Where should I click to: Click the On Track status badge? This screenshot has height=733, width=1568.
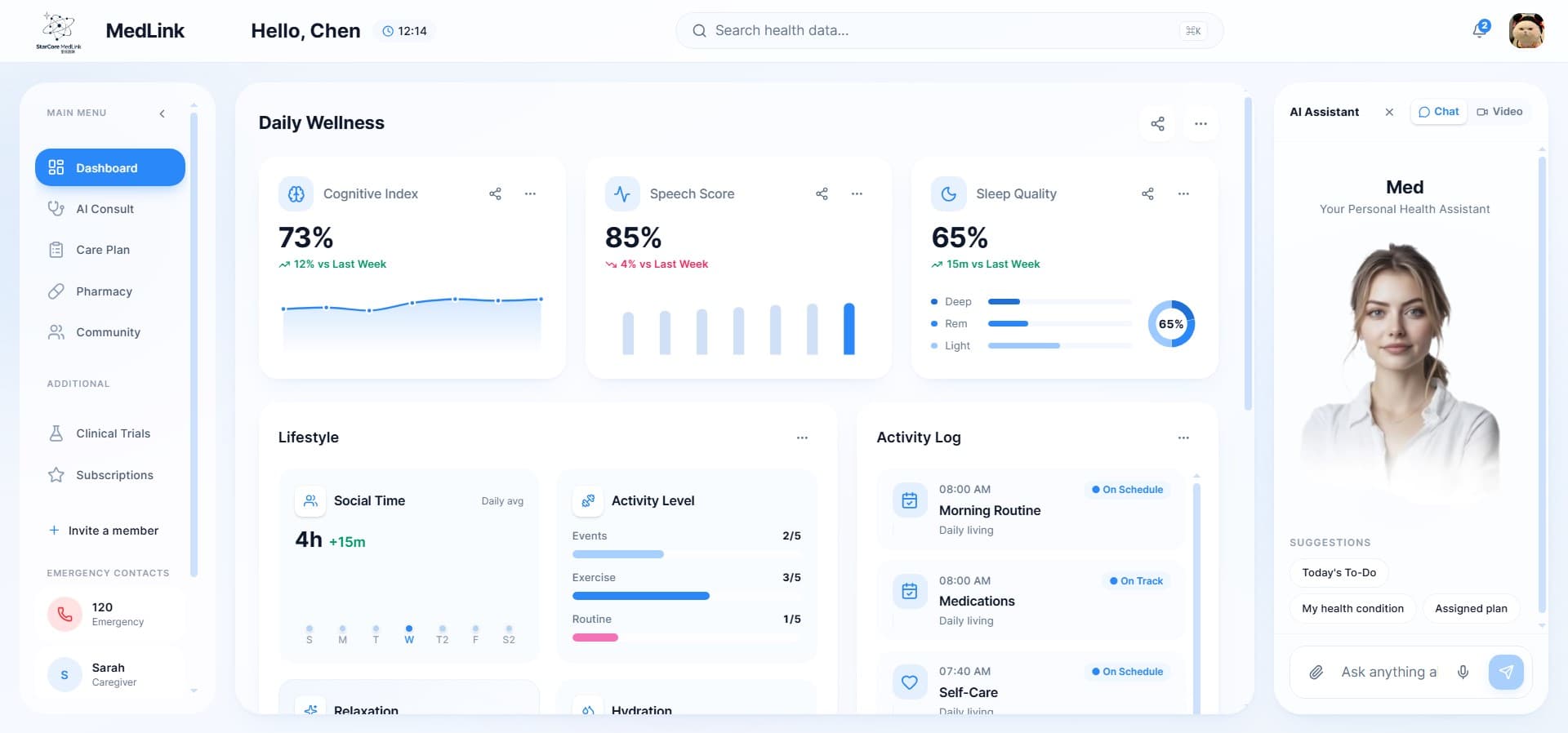[1136, 581]
